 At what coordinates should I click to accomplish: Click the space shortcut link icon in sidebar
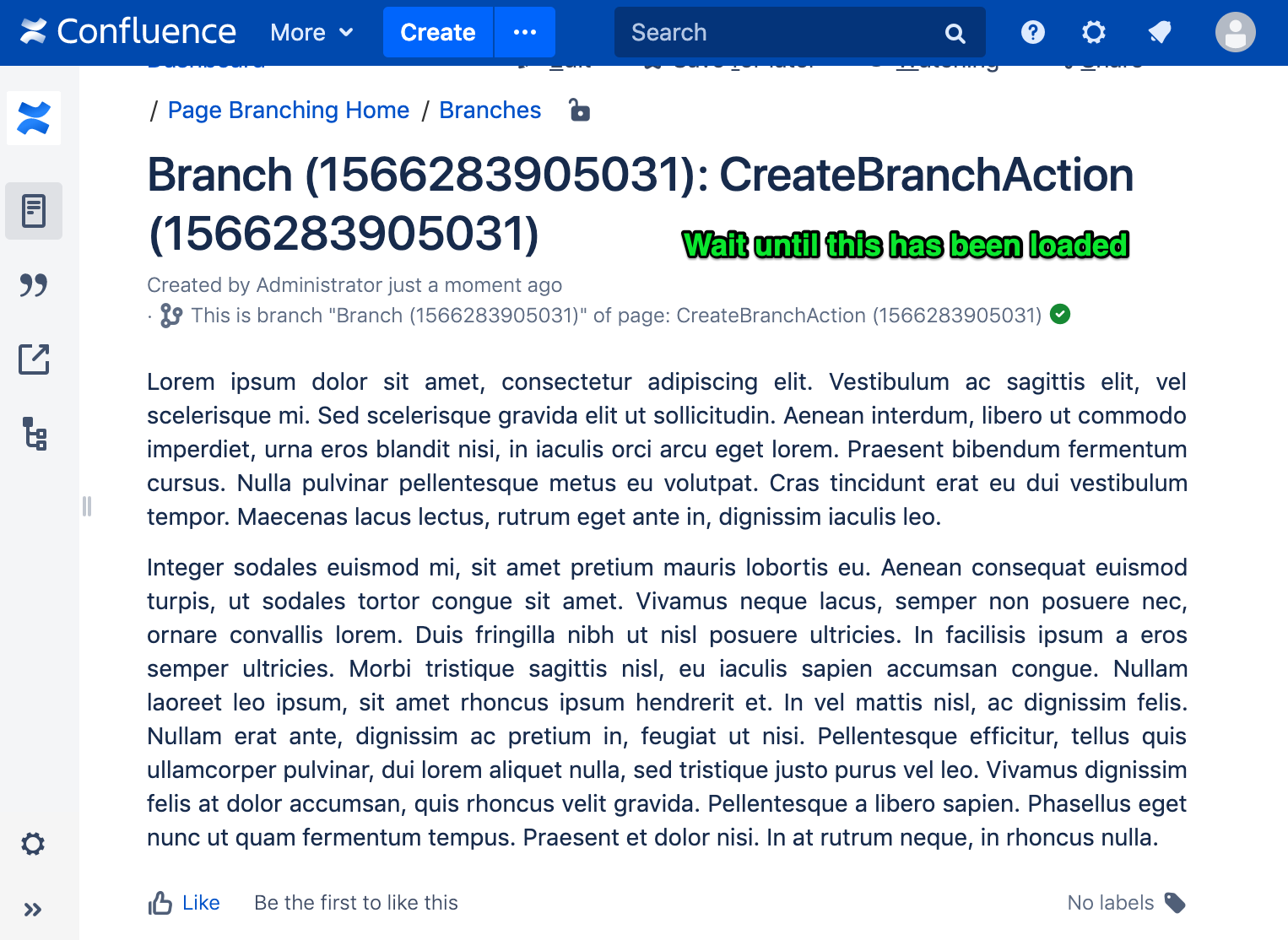(34, 359)
